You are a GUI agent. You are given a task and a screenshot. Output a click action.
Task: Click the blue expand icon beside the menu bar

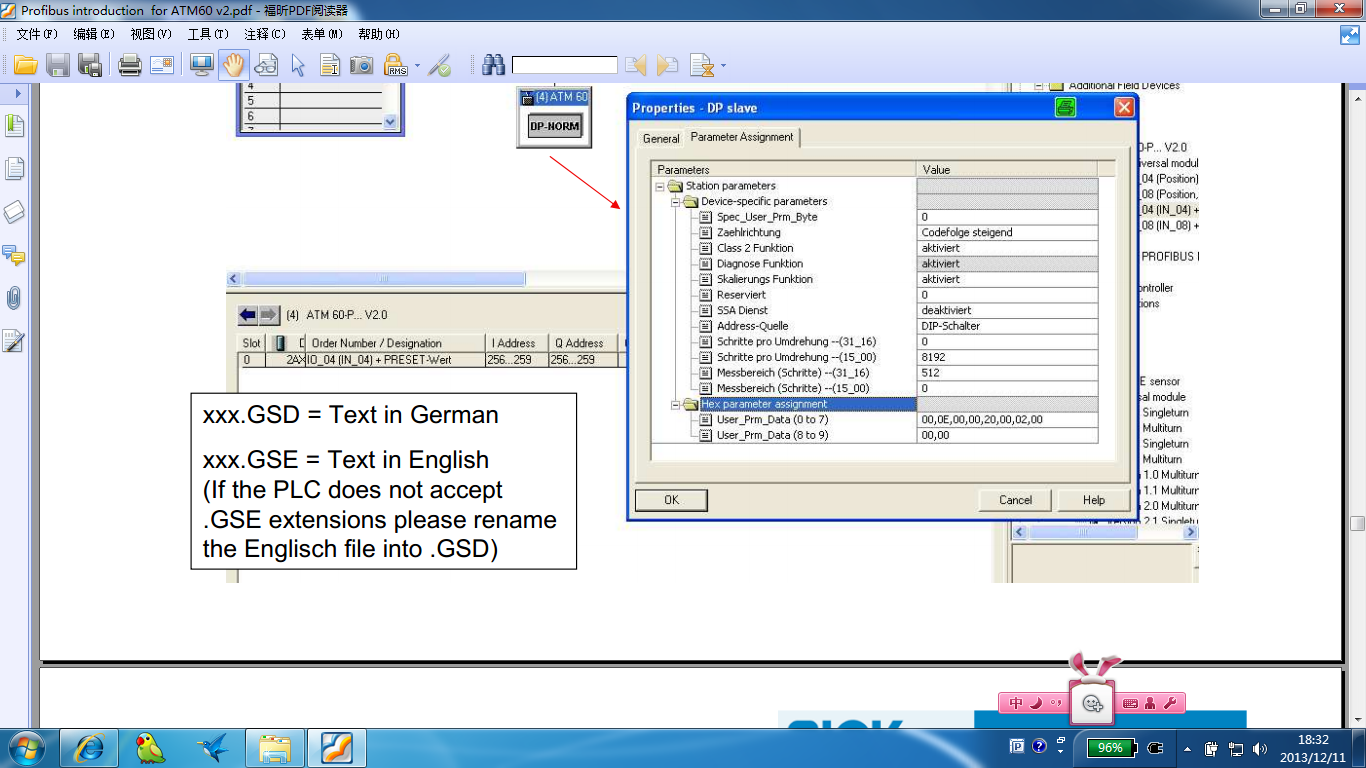(x=1350, y=35)
